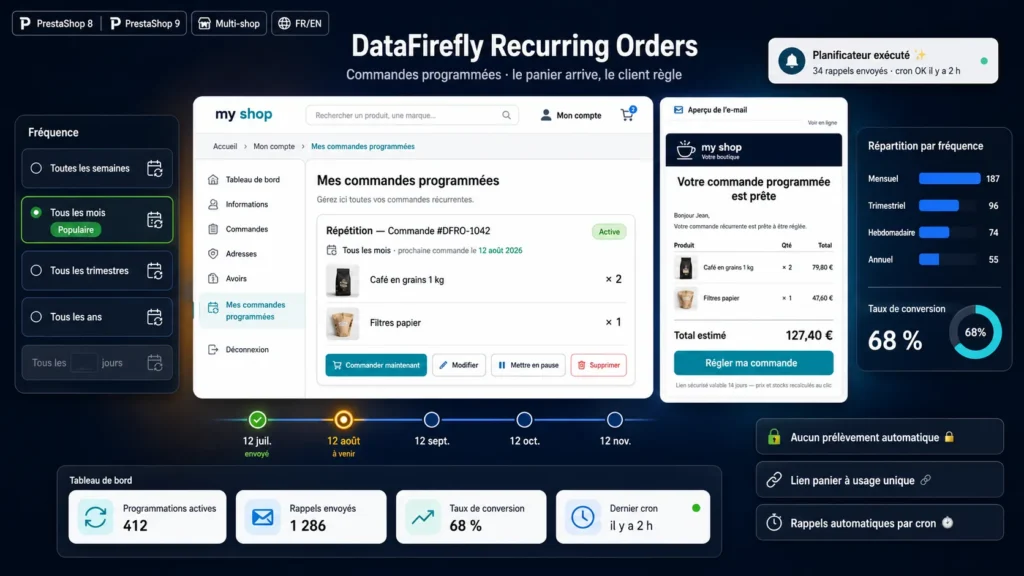Click calendar icon for Tous les trimestres
The width and height of the screenshot is (1024, 576).
(155, 270)
